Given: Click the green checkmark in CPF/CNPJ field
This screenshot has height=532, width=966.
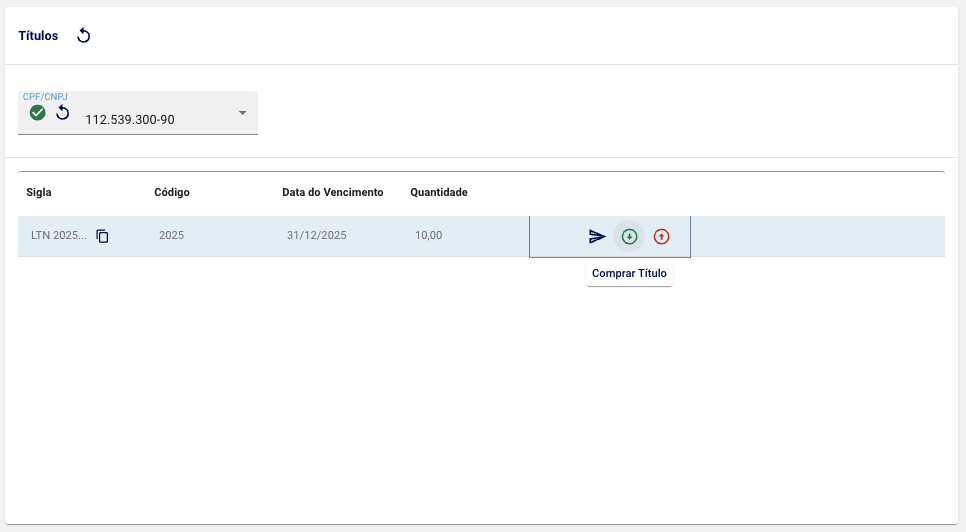Looking at the screenshot, I should (38, 113).
